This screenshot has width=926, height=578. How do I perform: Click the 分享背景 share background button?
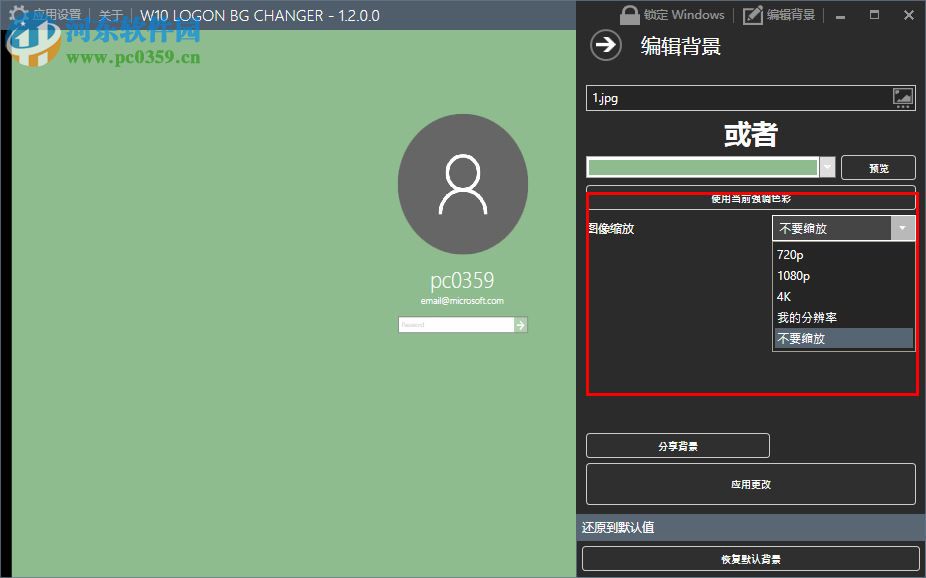(x=677, y=445)
